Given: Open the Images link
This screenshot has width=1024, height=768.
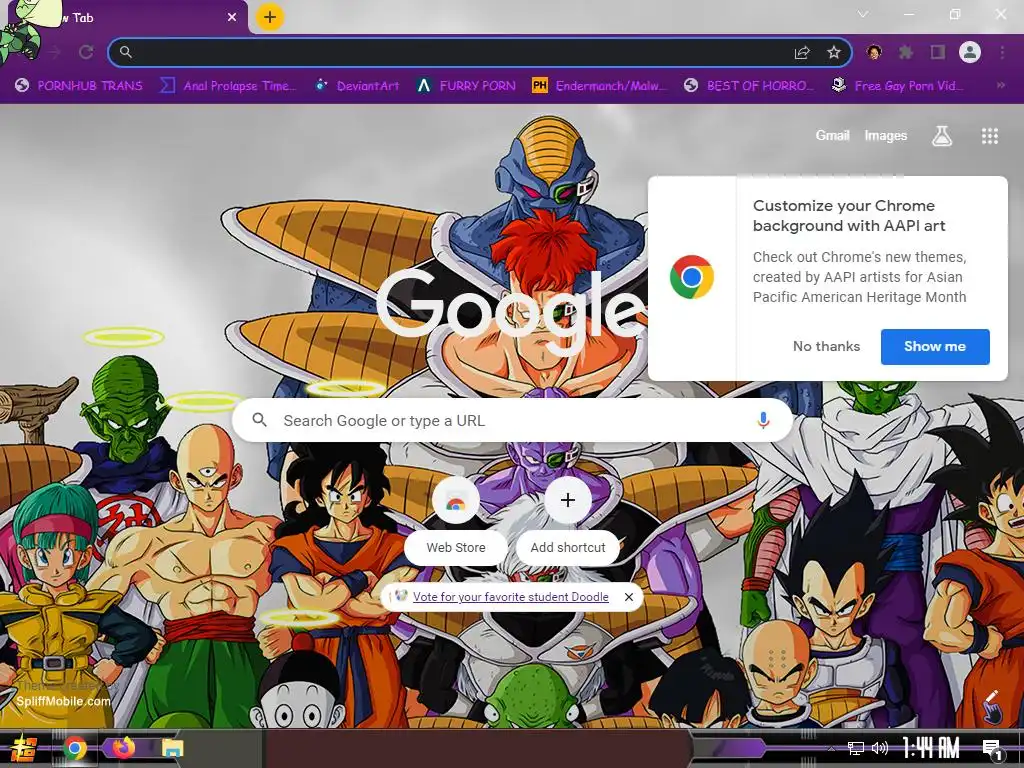Looking at the screenshot, I should (x=886, y=135).
